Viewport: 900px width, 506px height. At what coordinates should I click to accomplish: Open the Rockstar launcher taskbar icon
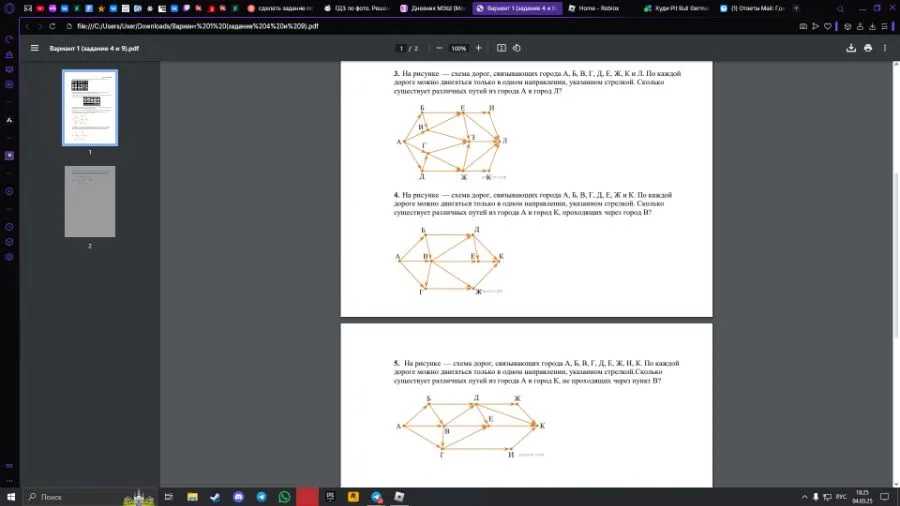[x=353, y=497]
